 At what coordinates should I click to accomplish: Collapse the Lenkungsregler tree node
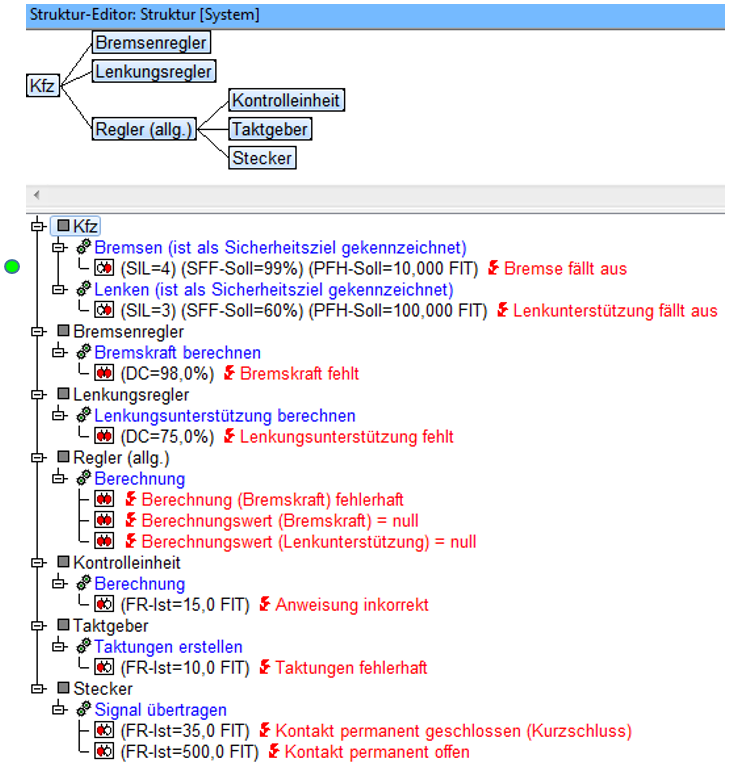(37, 394)
